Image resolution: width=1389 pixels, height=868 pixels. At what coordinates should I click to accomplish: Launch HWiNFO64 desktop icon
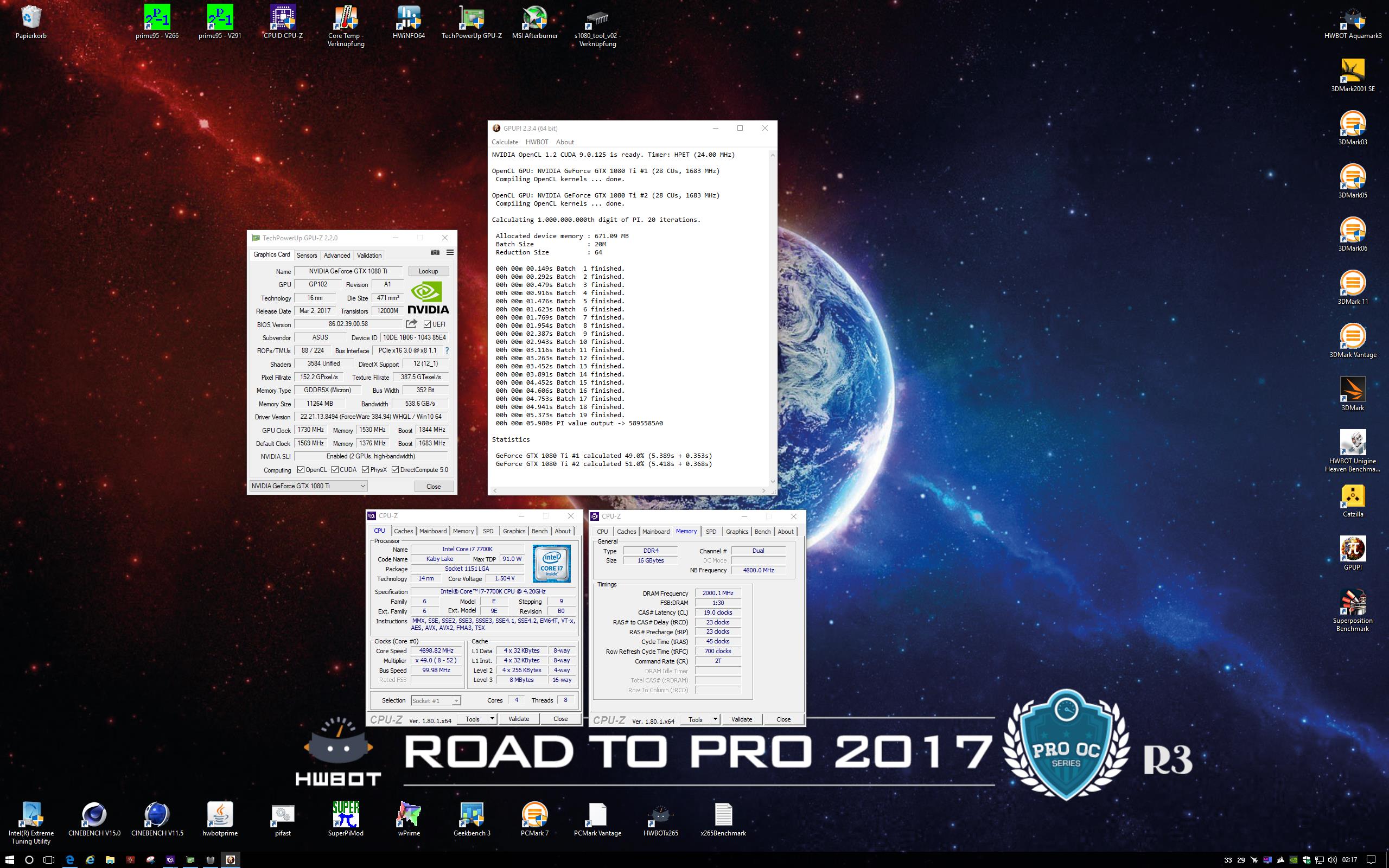pos(409,22)
